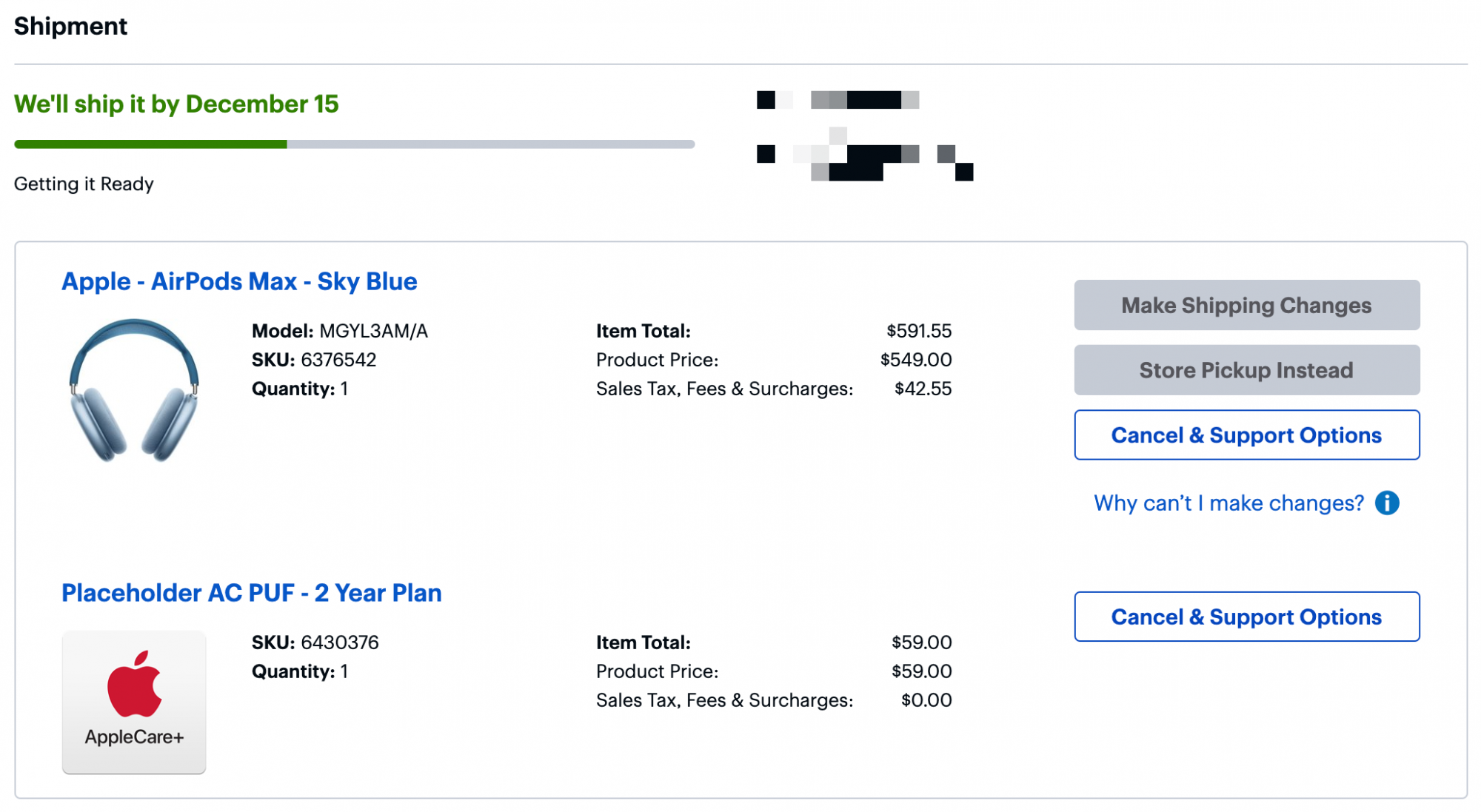Open the AirPods Max Sky Blue product link
Screen dimensions: 1481x812
coord(239,281)
